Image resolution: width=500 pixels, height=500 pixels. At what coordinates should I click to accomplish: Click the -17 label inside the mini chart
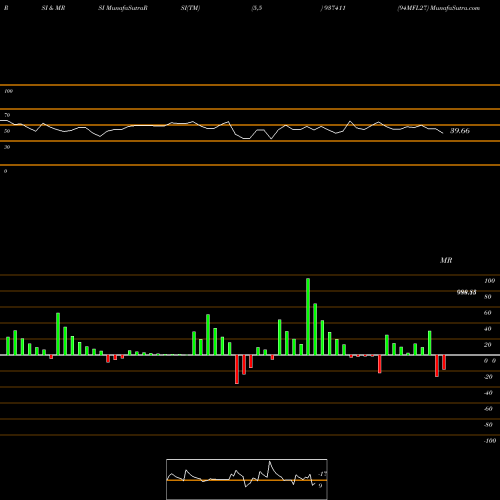322,474
